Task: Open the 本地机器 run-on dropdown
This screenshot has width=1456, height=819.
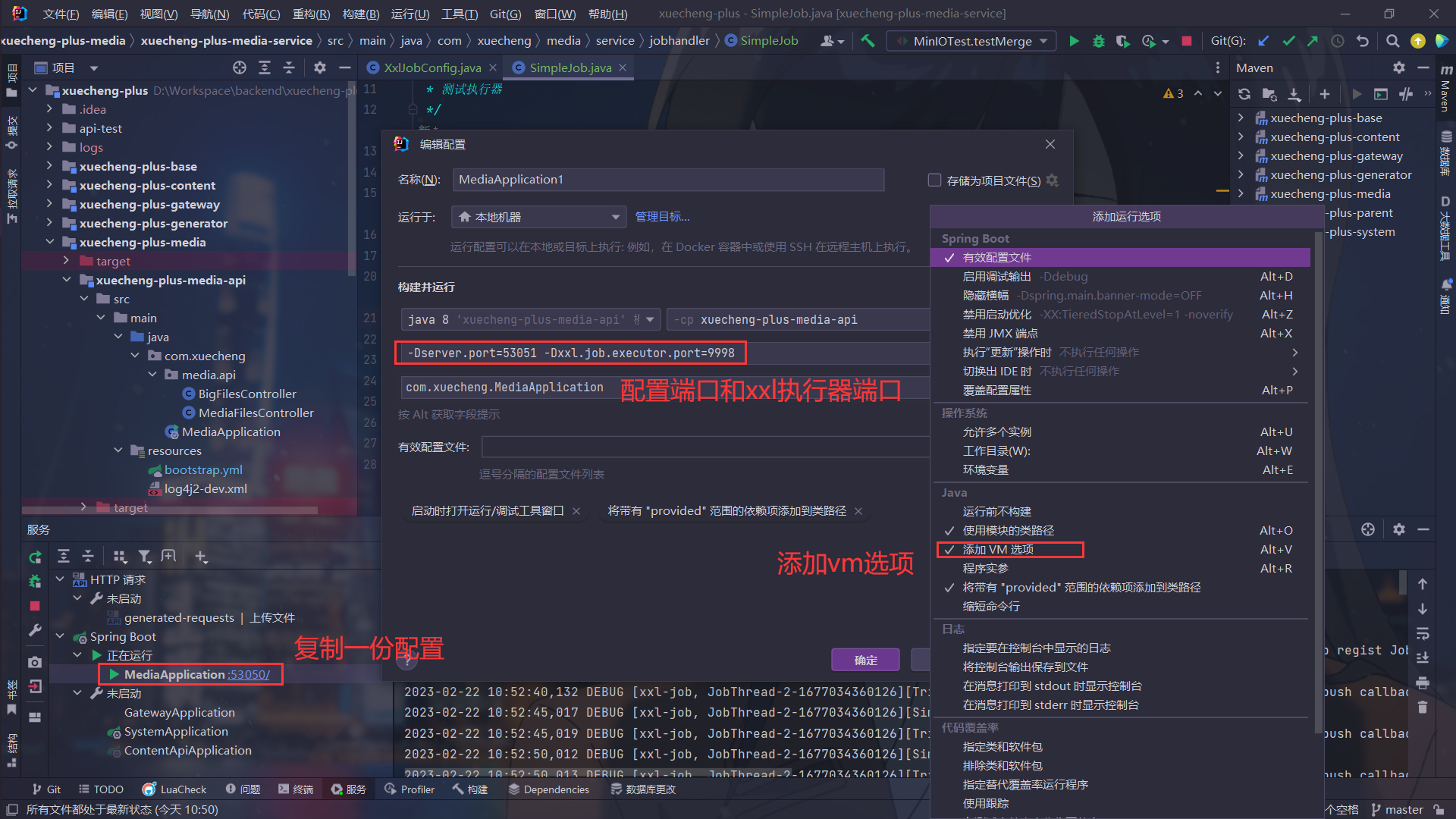Action: coord(538,217)
